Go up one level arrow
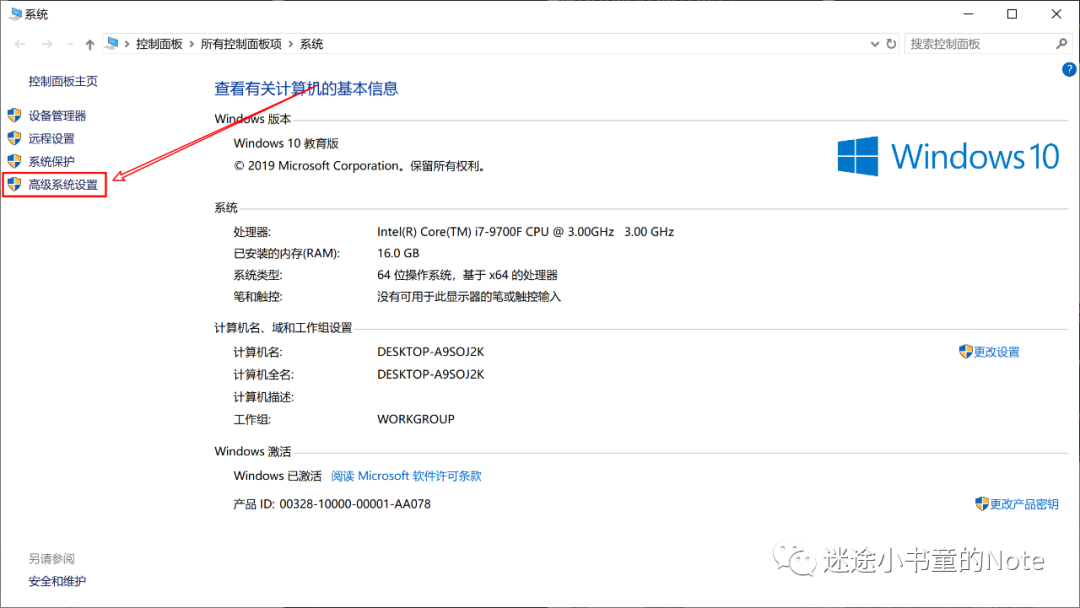 pyautogui.click(x=90, y=44)
